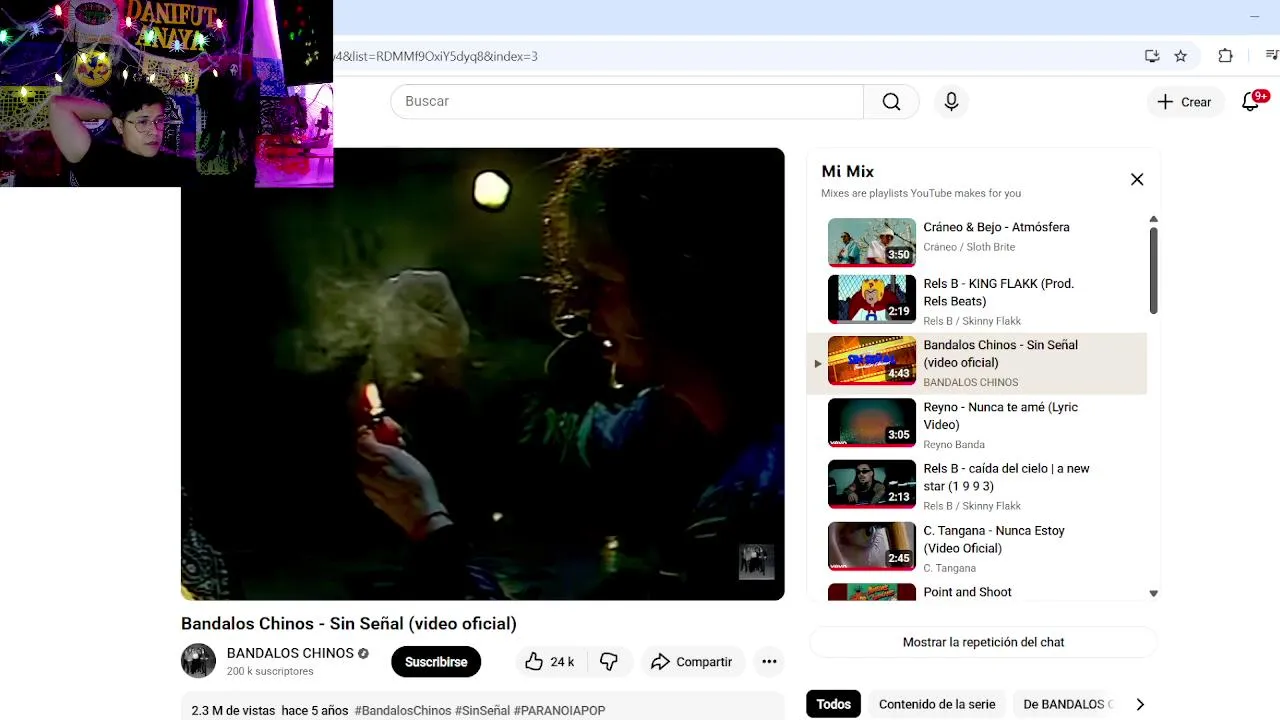Click the search magnifier button
The image size is (1280, 720).
(891, 101)
